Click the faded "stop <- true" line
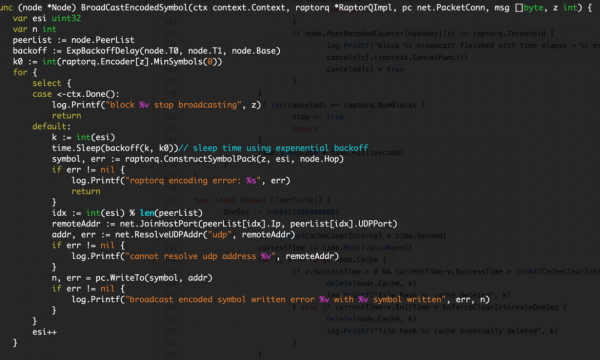This screenshot has width=600, height=360. (318, 117)
